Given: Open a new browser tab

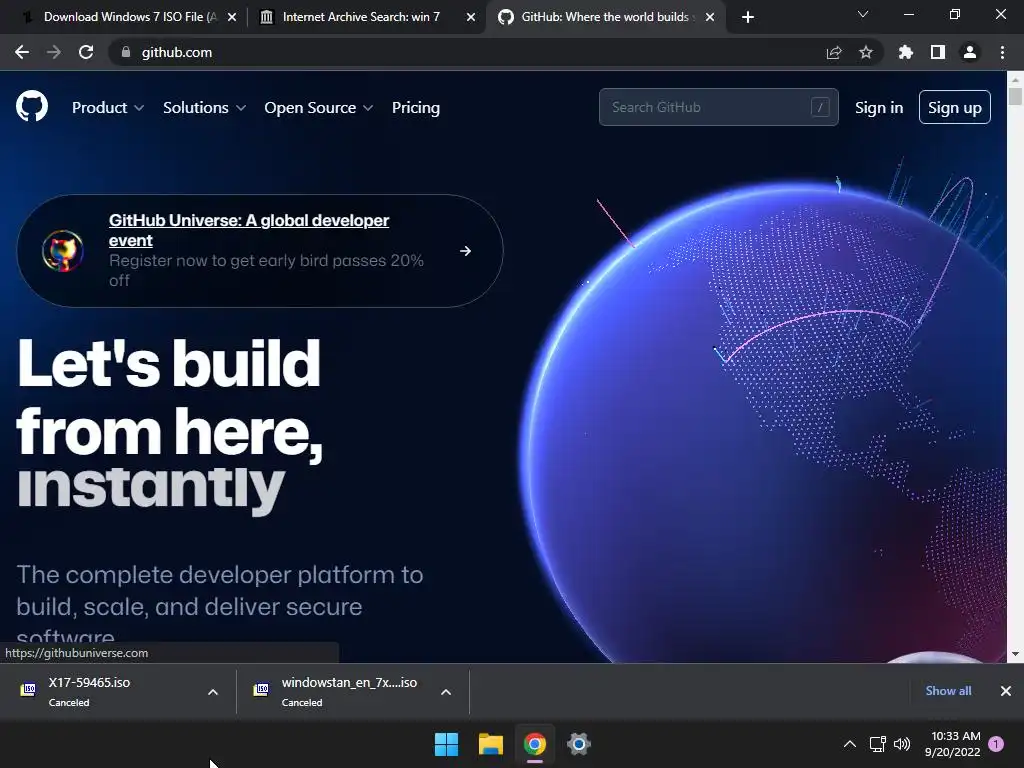Looking at the screenshot, I should (748, 17).
